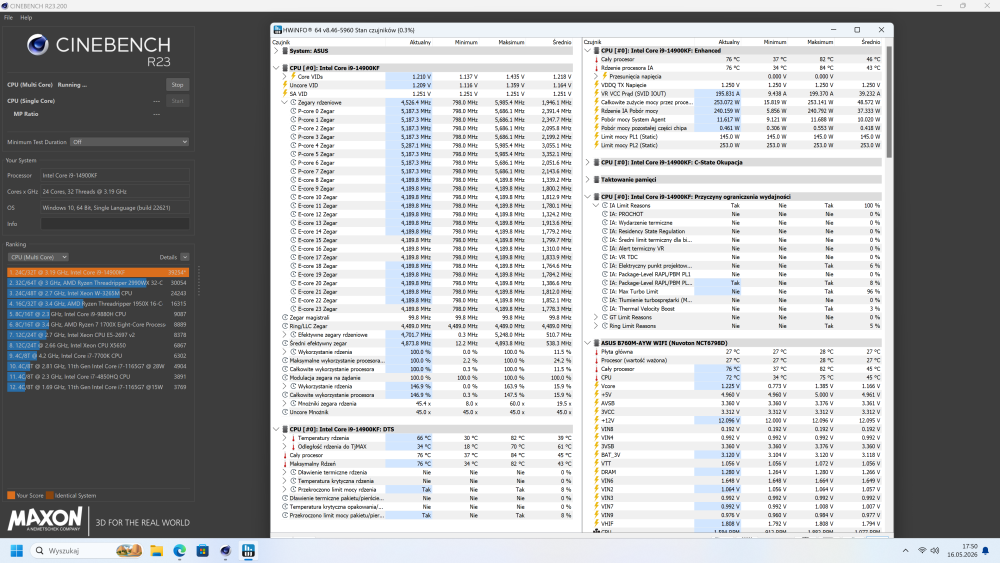The height and width of the screenshot is (563, 1000).
Task: Click the volume icon in system tray
Action: (935, 550)
